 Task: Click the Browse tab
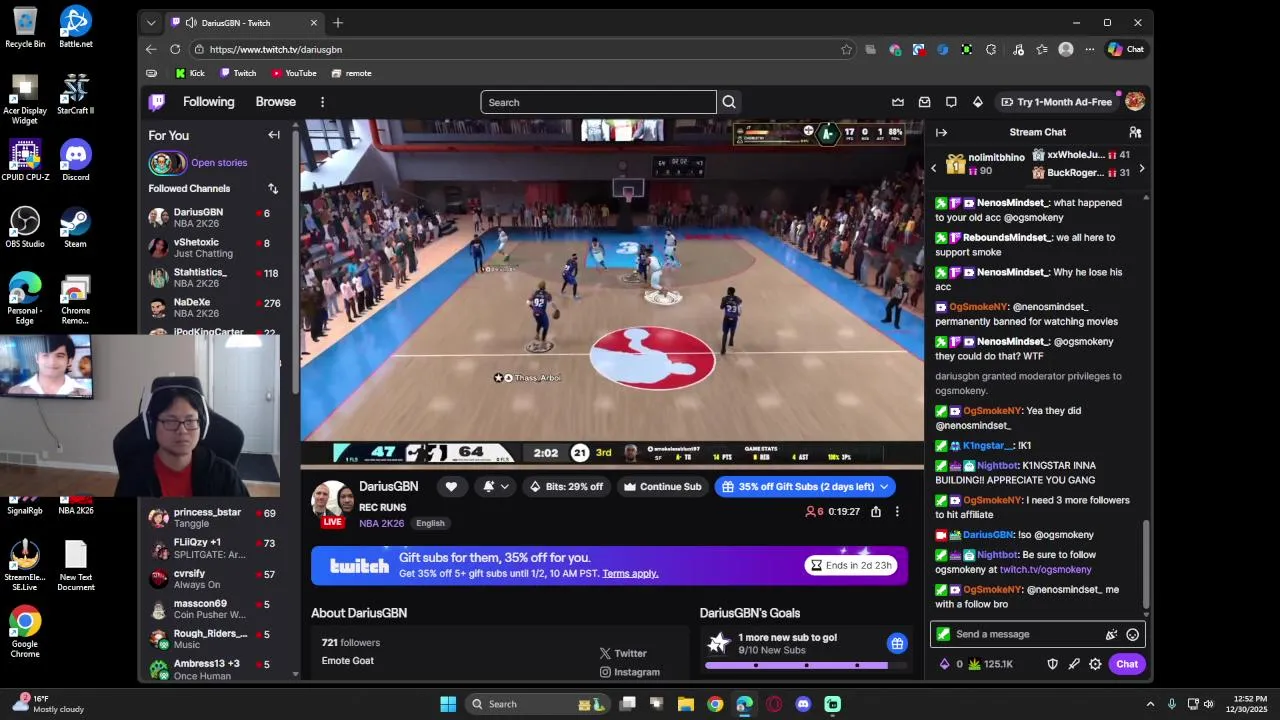click(275, 102)
